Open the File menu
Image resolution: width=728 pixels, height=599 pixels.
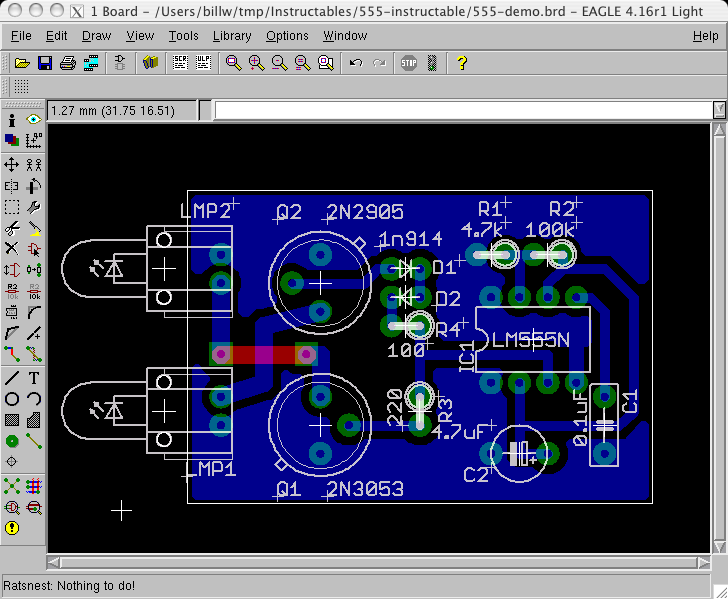pyautogui.click(x=21, y=36)
